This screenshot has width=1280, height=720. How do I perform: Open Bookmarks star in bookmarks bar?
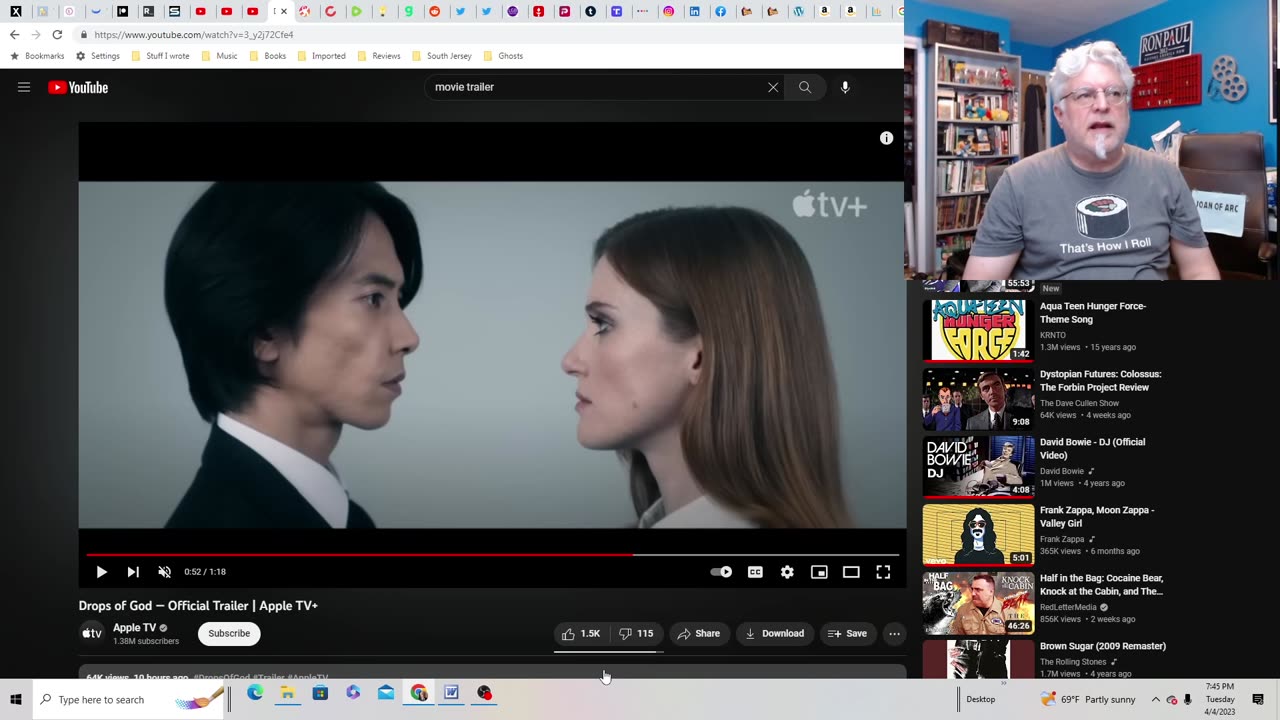38,56
